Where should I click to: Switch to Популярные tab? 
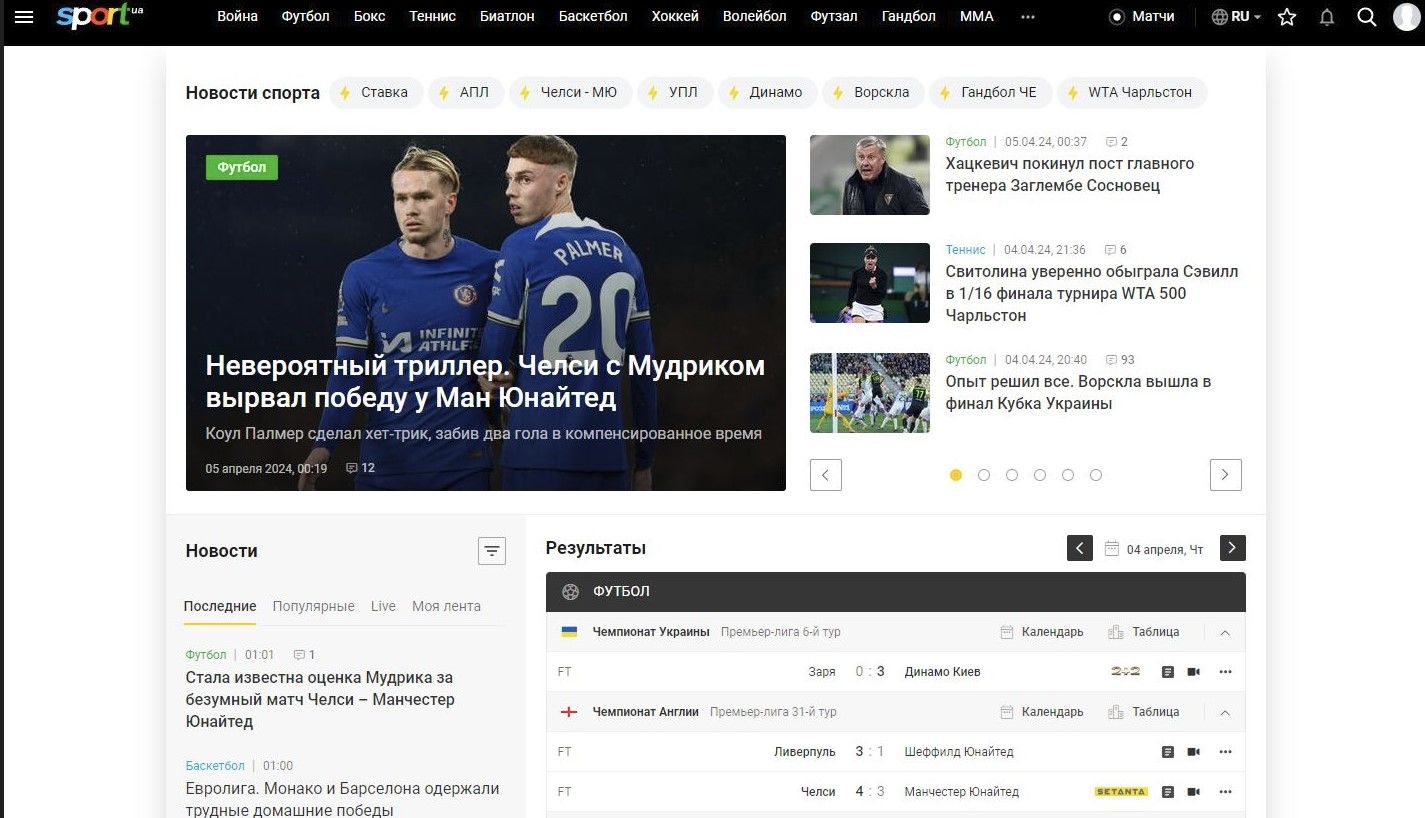(313, 606)
